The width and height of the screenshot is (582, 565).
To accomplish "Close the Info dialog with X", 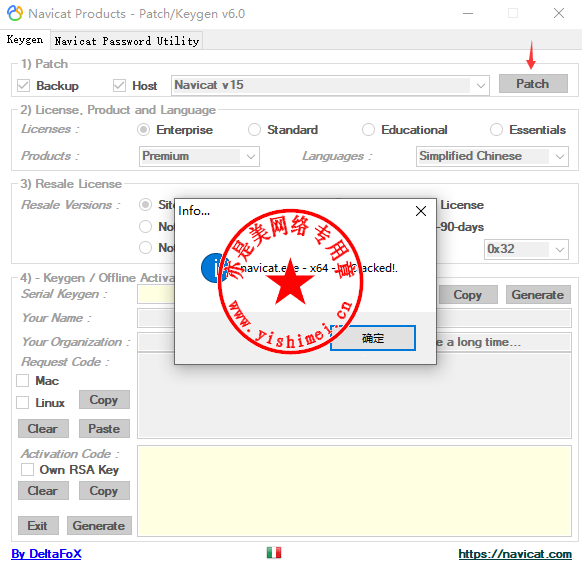I will [421, 211].
